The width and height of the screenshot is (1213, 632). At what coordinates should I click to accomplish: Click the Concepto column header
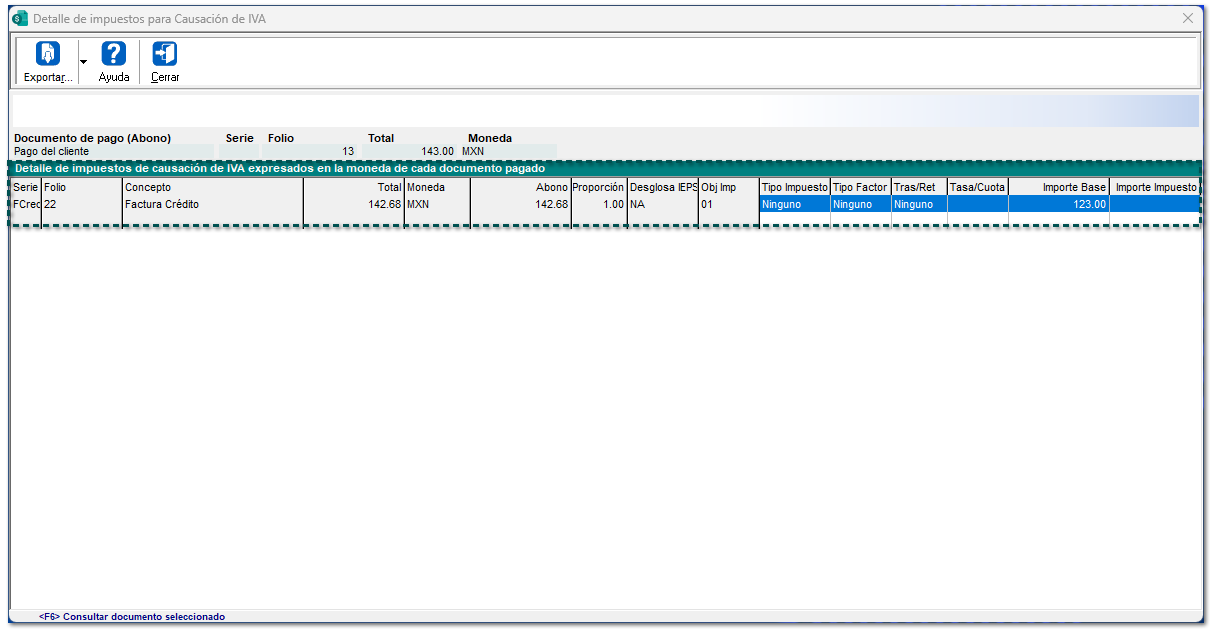pos(212,187)
